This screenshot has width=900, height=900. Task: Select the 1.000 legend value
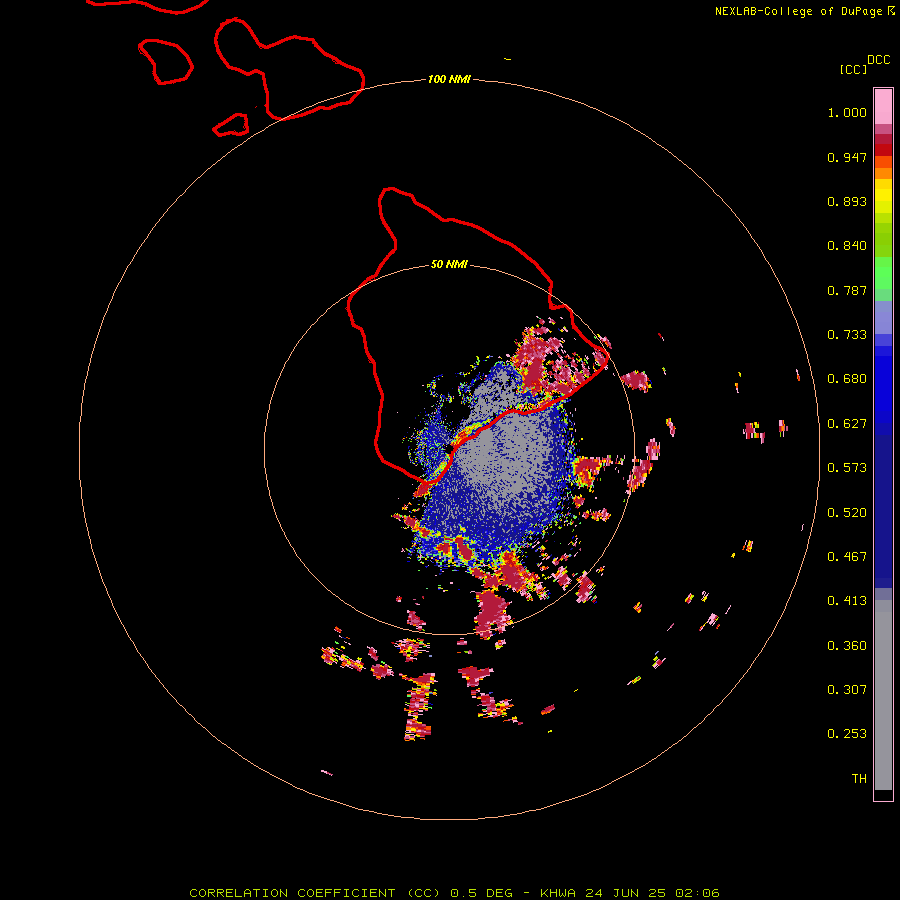click(847, 112)
